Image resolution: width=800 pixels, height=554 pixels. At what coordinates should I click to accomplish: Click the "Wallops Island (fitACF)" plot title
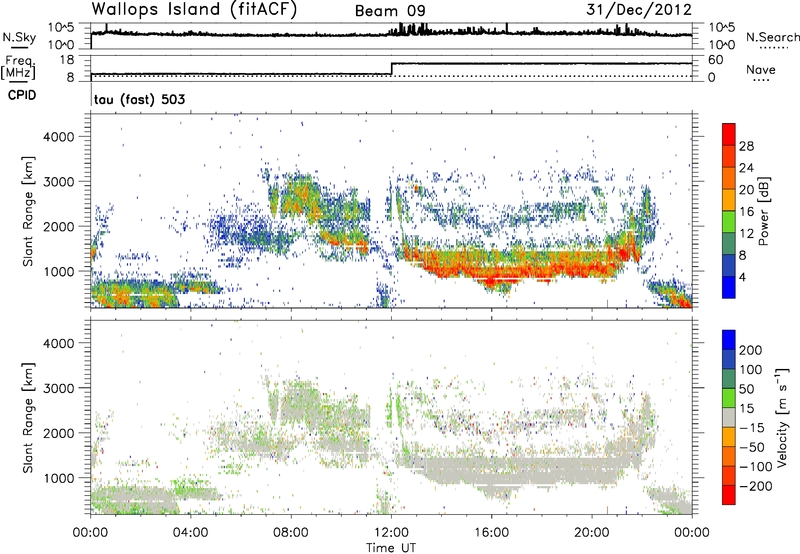point(194,9)
